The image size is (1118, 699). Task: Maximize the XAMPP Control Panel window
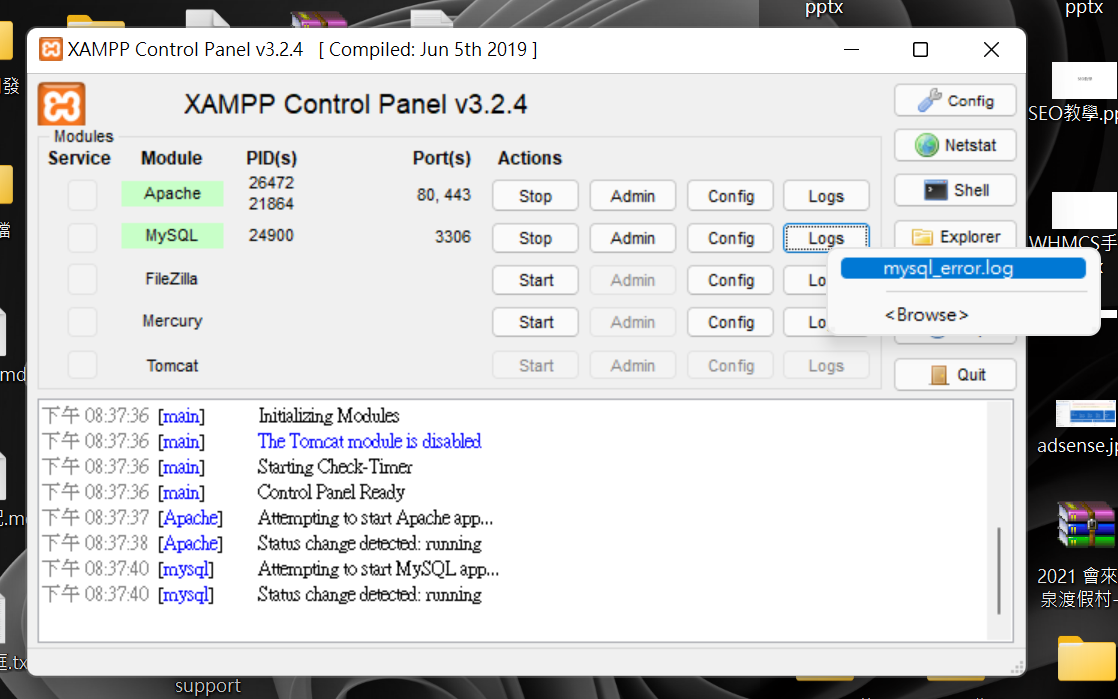[920, 49]
